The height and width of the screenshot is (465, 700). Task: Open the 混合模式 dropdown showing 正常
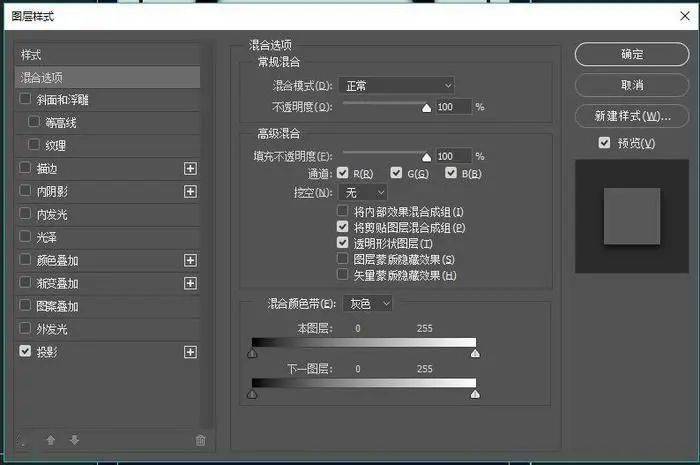pos(396,85)
